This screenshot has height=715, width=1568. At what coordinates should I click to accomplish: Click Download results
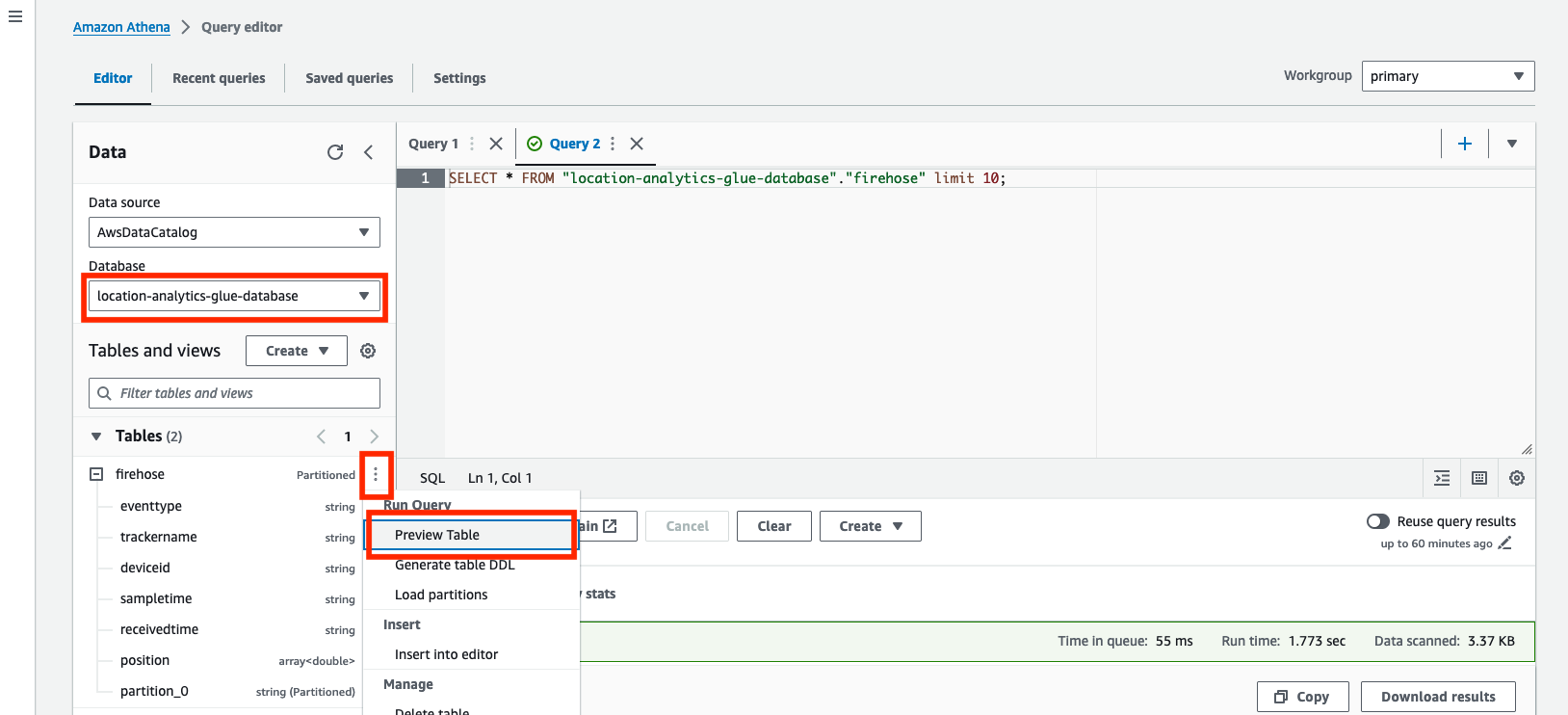click(x=1438, y=697)
